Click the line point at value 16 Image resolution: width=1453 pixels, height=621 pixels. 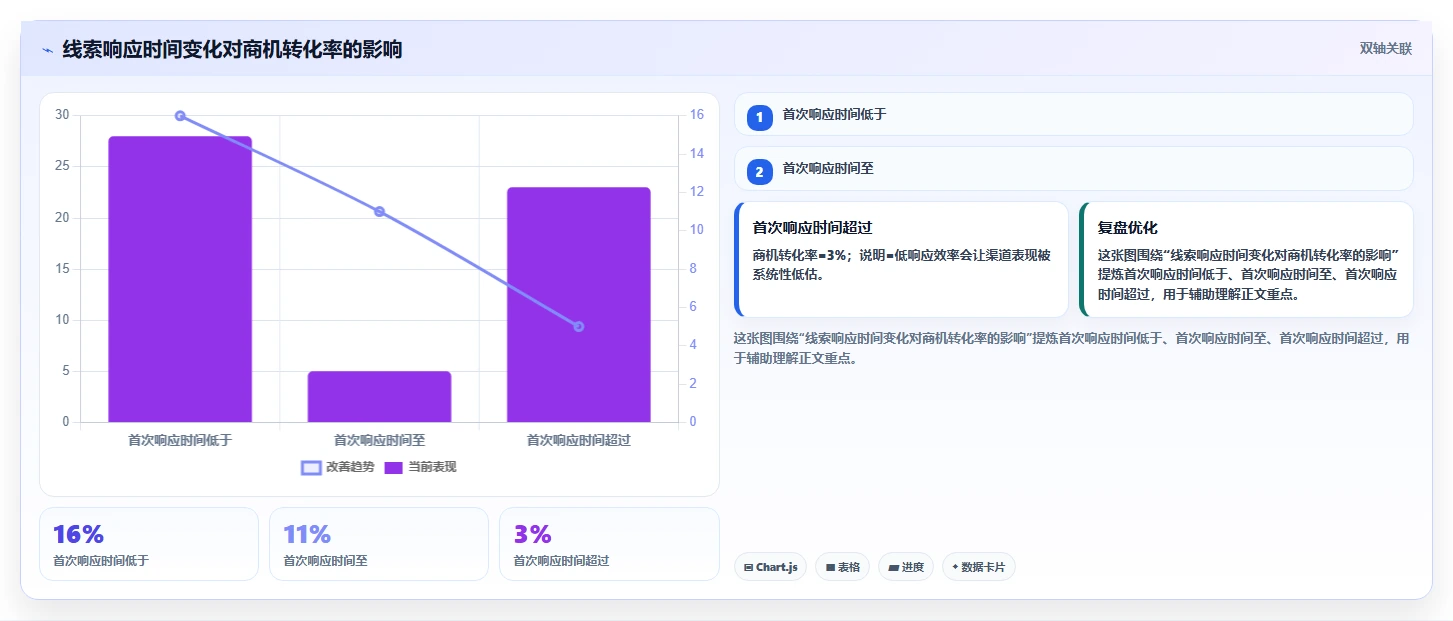[180, 116]
